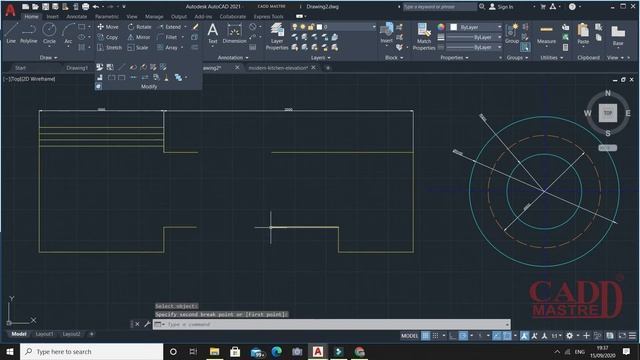
Task: Click the Undo arrow in quick access toolbar
Action: 96,7
